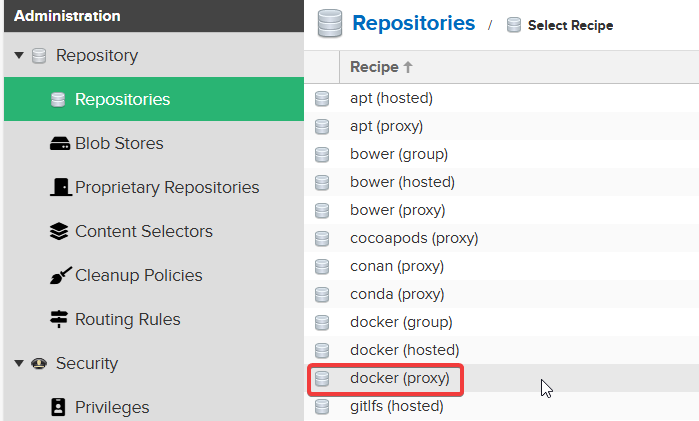699x421 pixels.
Task: Click the Blob Stores drive icon
Action: point(59,144)
